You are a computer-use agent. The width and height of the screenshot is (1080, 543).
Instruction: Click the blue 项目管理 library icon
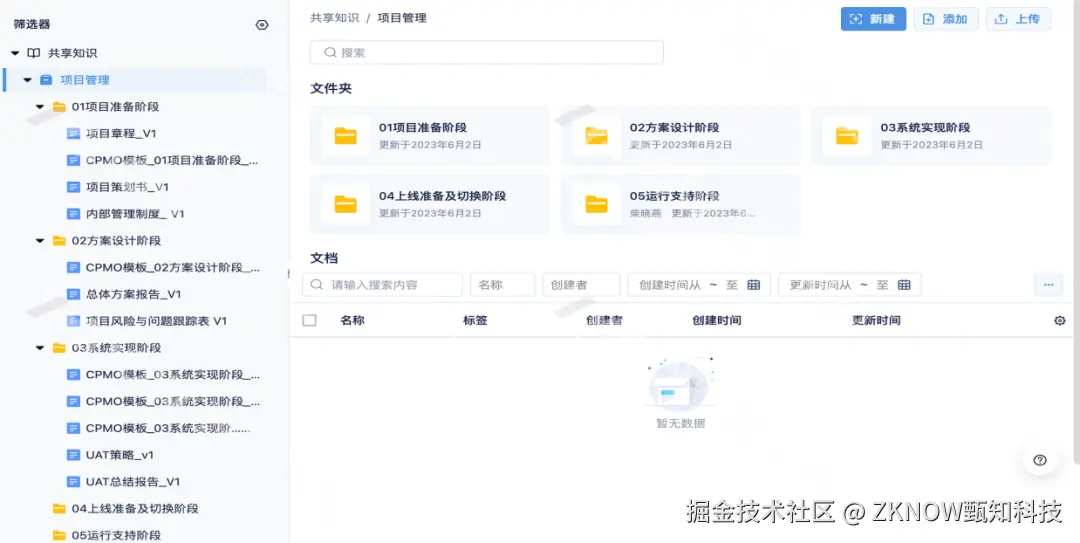point(46,80)
